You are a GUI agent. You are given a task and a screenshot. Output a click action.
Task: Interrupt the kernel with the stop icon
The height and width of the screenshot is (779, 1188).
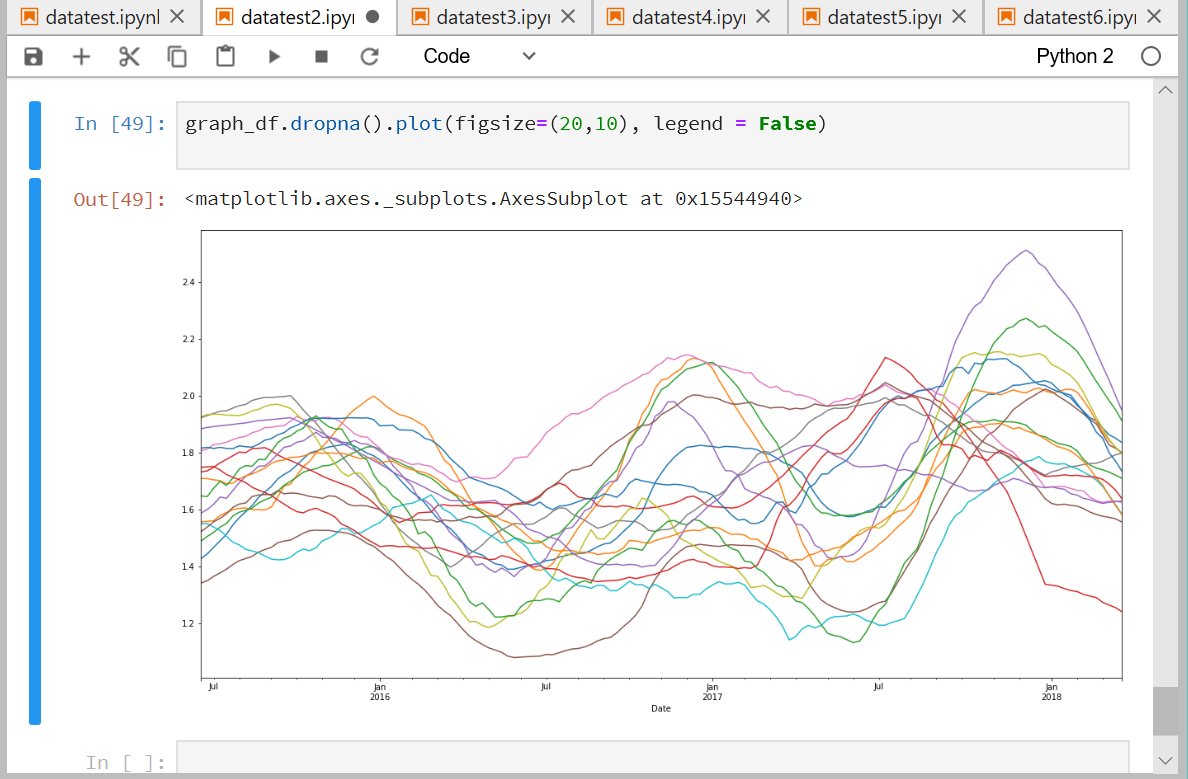321,56
